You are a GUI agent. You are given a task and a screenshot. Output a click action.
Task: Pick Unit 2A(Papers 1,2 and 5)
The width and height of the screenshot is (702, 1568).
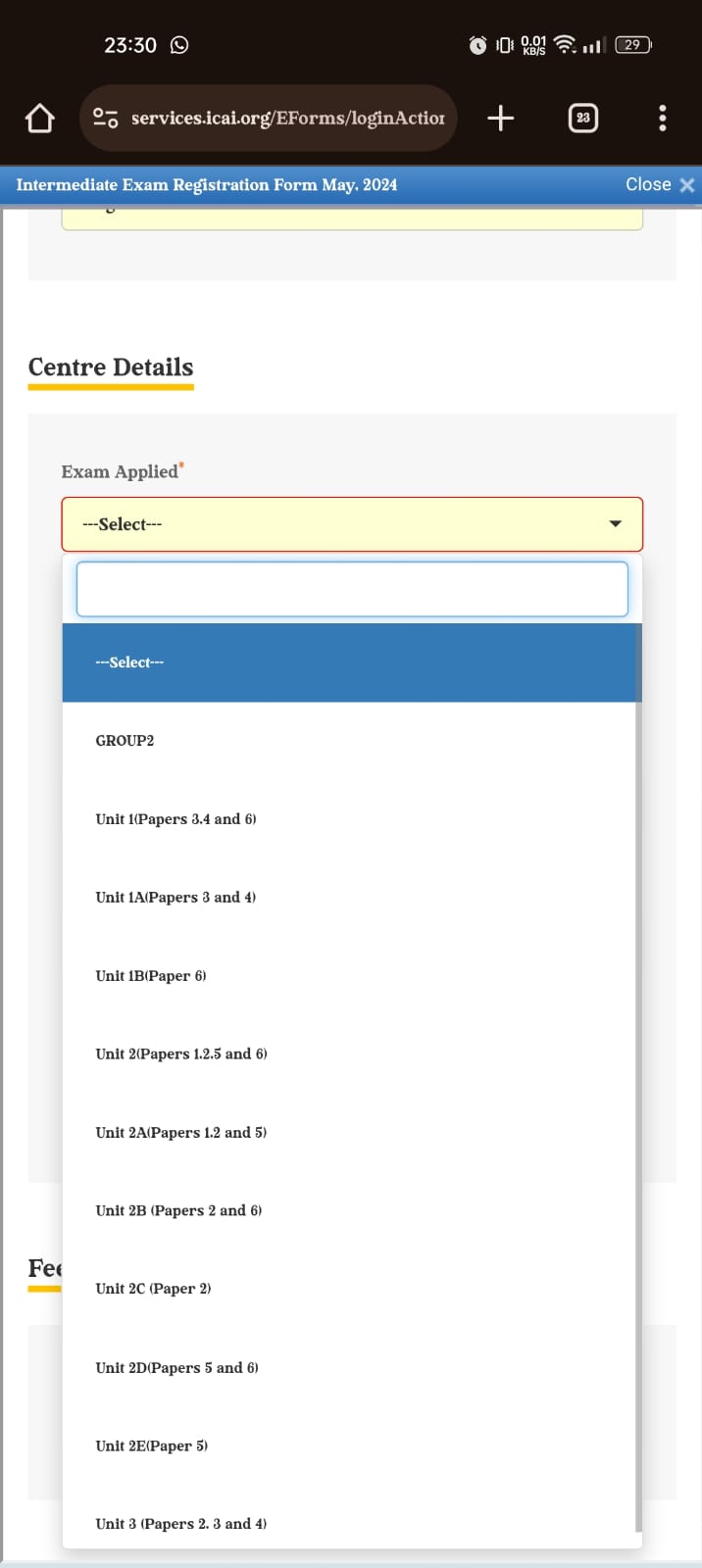pyautogui.click(x=349, y=1133)
